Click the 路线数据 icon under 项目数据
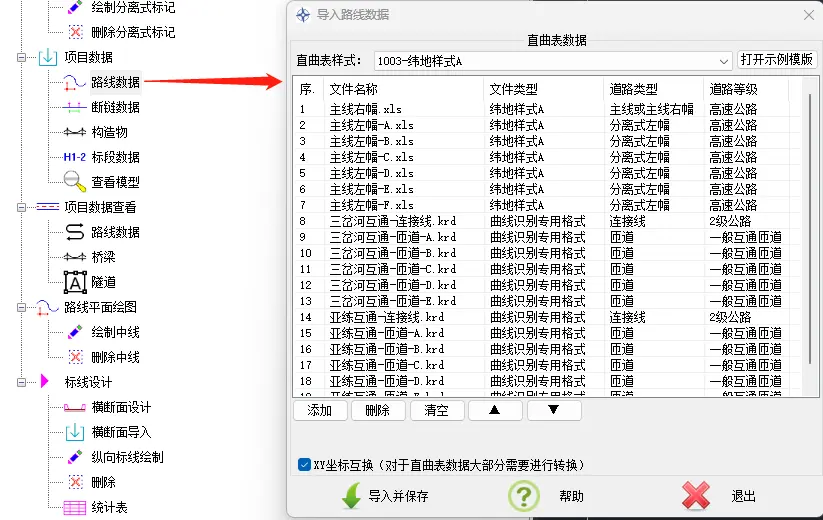Viewport: 823px width, 520px height. [x=75, y=82]
